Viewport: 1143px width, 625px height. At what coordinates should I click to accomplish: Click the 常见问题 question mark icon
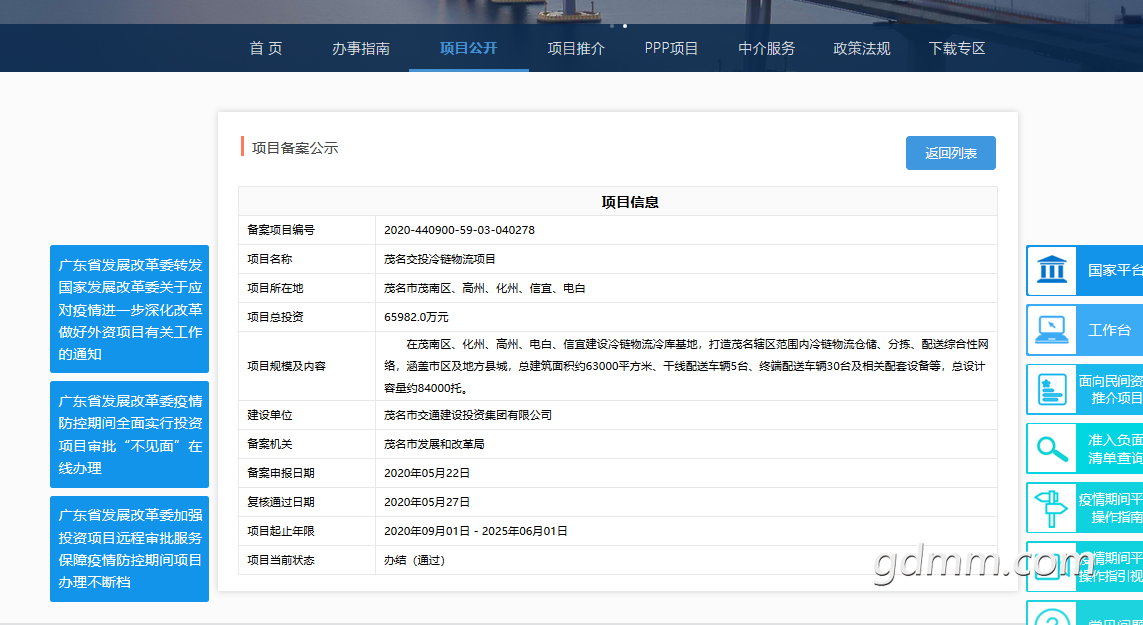[1052, 618]
